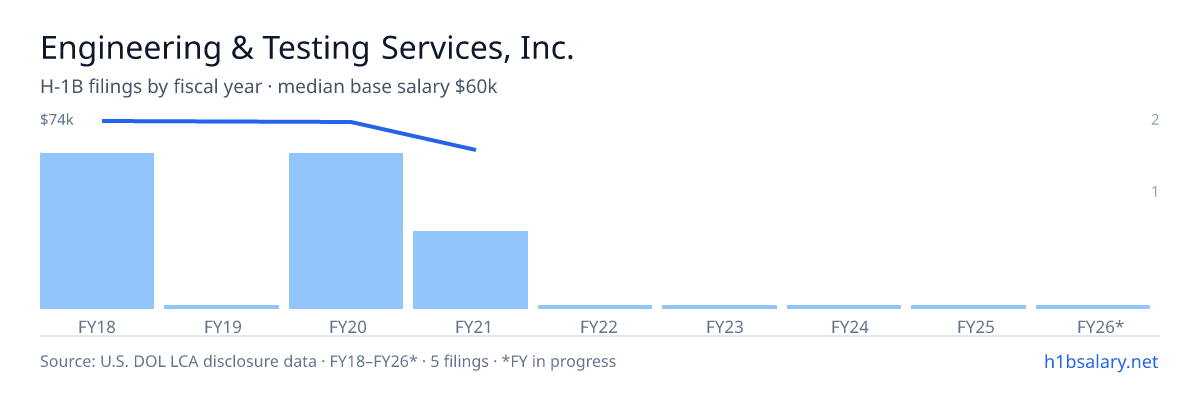Click the FY18 filings bar
Image resolution: width=1200 pixels, height=400 pixels.
97,231
